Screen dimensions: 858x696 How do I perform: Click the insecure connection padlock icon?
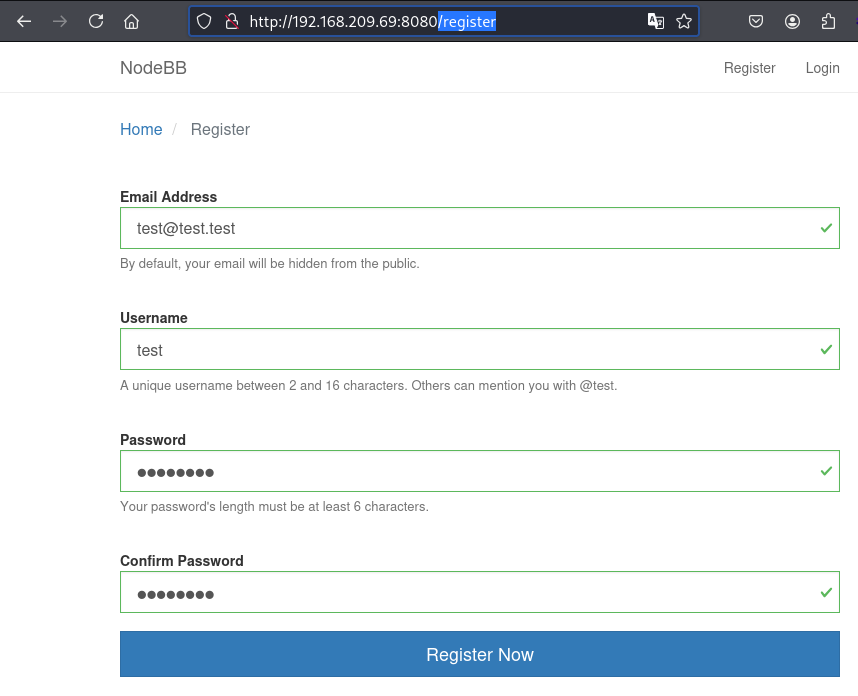tap(232, 21)
